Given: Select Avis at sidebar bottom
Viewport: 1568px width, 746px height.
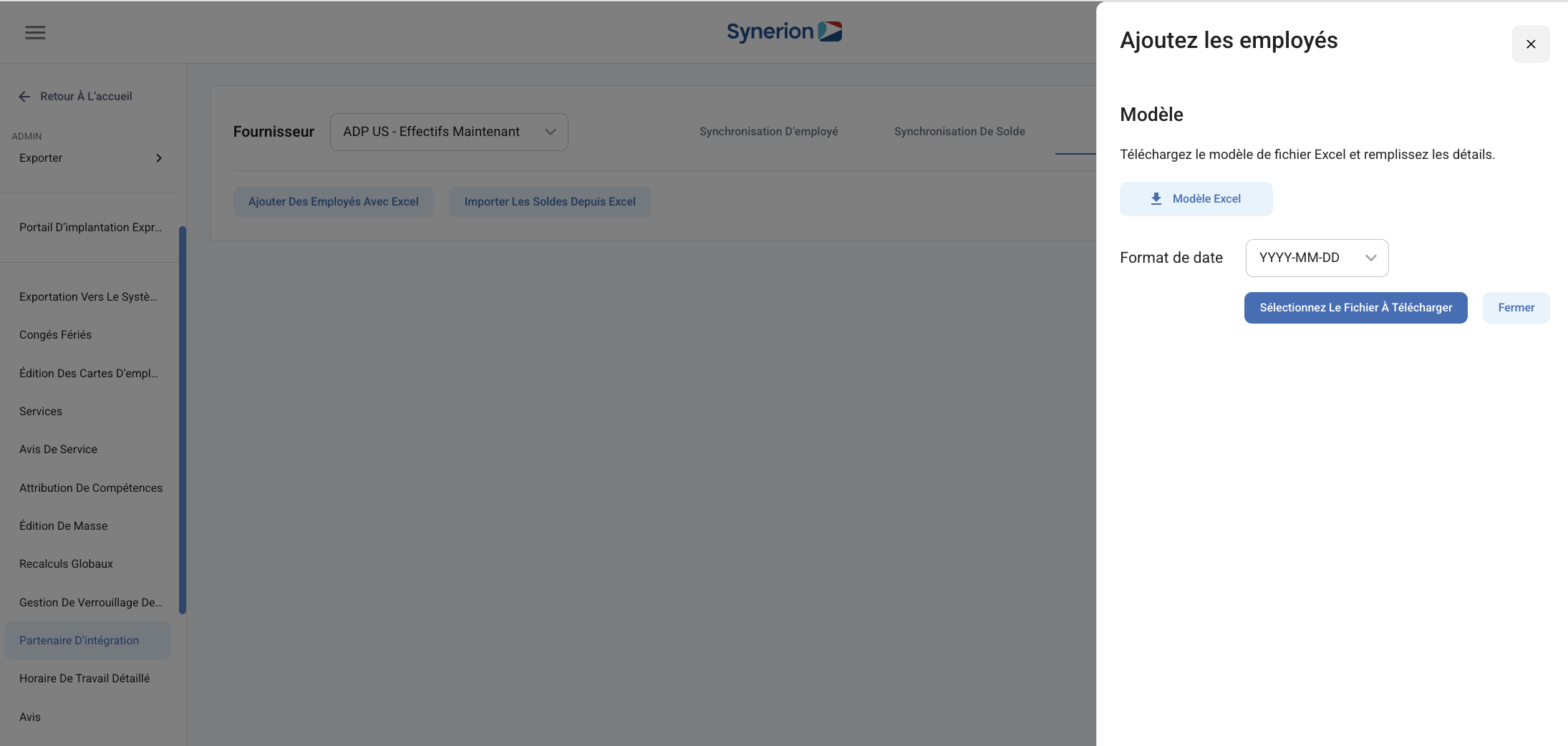Looking at the screenshot, I should 30,717.
